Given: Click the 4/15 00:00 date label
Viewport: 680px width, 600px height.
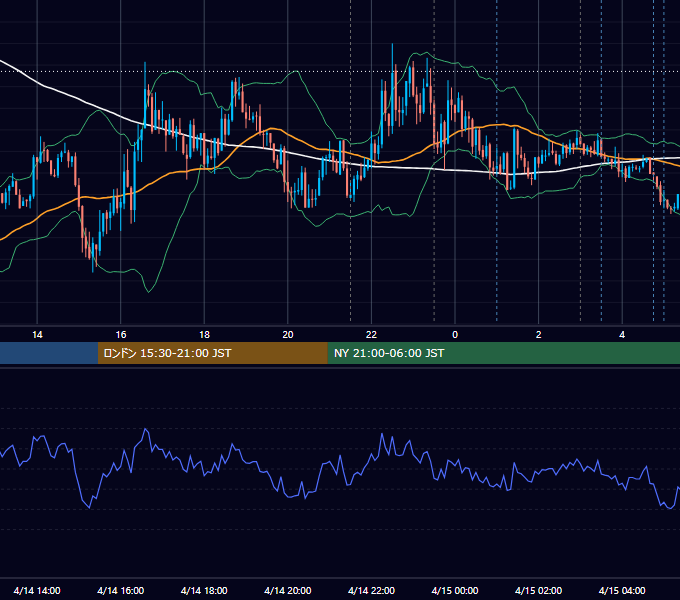Looking at the screenshot, I should pyautogui.click(x=455, y=590).
